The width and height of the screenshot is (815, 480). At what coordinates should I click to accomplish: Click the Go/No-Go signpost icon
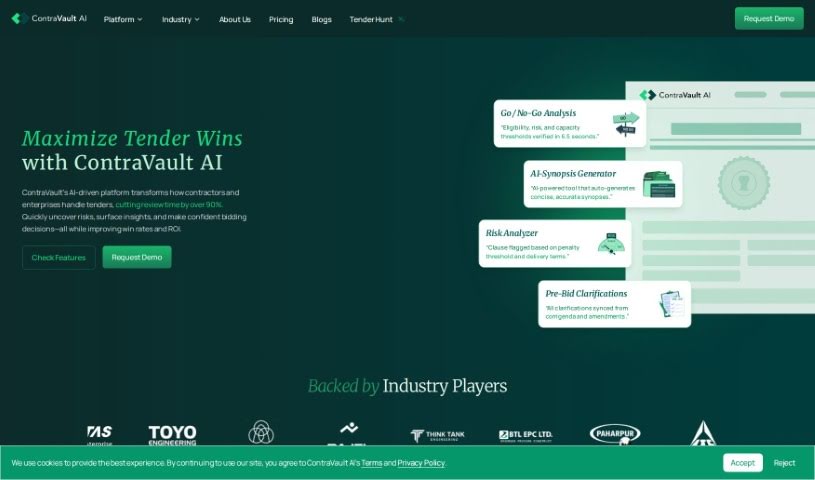click(x=626, y=124)
